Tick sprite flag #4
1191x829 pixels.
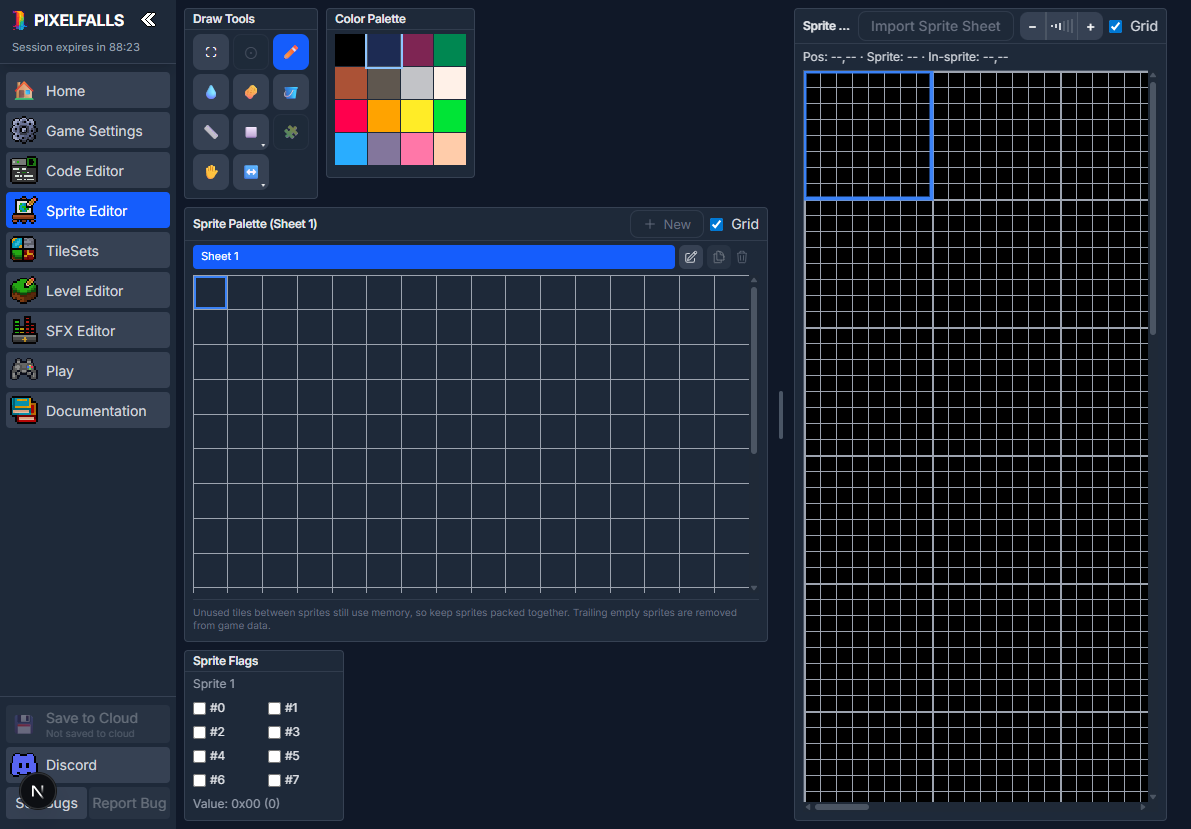coord(200,756)
